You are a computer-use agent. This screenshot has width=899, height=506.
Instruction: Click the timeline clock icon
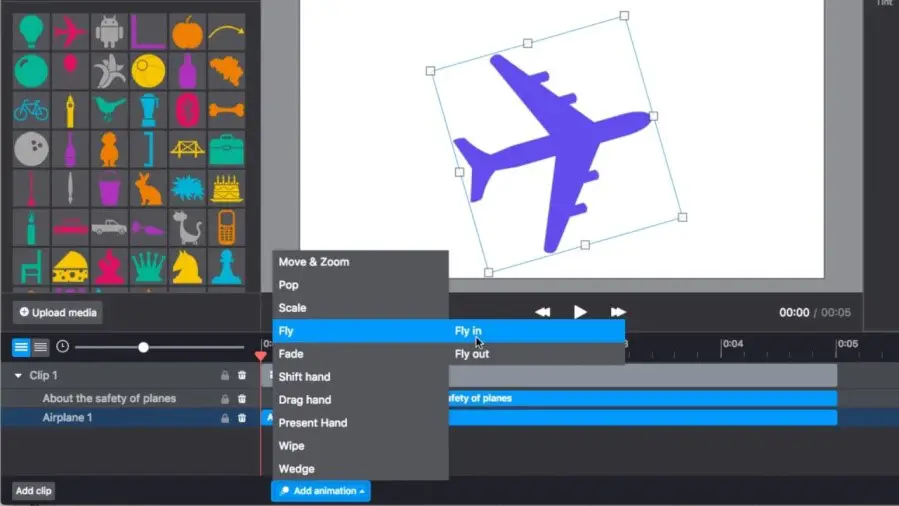click(62, 346)
